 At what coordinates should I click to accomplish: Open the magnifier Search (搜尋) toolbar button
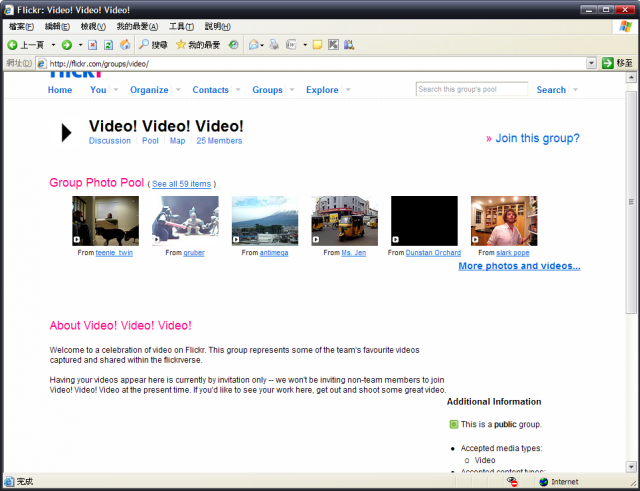tap(153, 45)
